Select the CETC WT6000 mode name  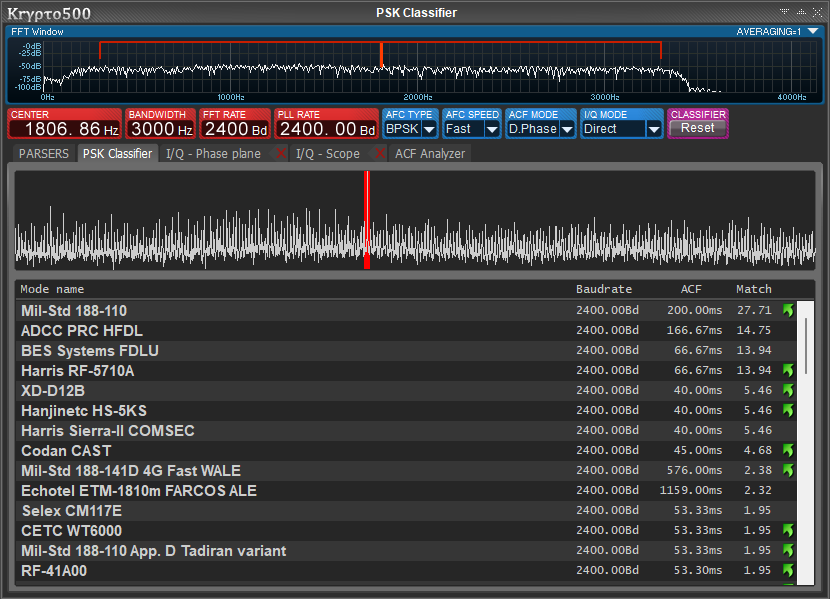coord(71,530)
